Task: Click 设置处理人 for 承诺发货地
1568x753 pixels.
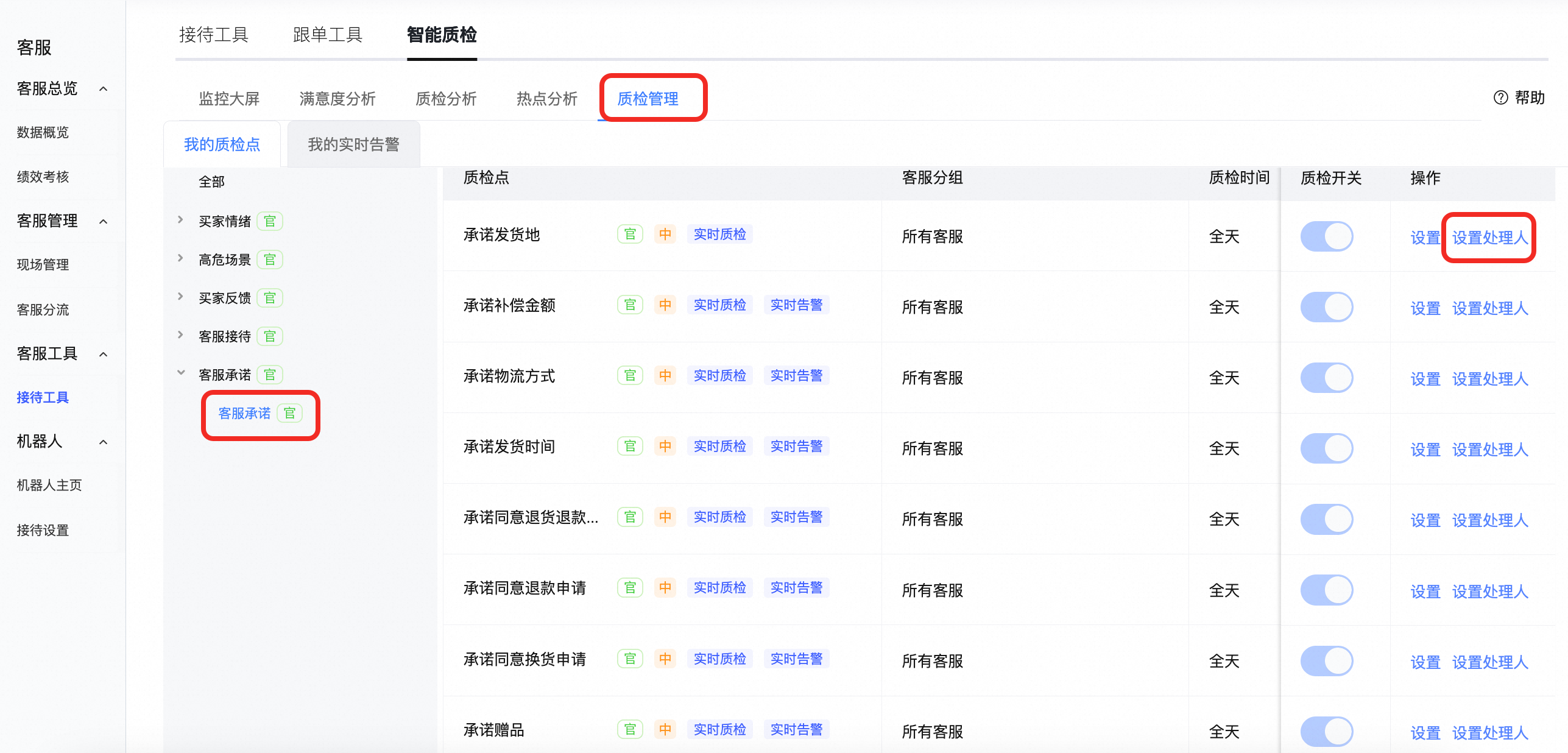Action: [x=1490, y=238]
